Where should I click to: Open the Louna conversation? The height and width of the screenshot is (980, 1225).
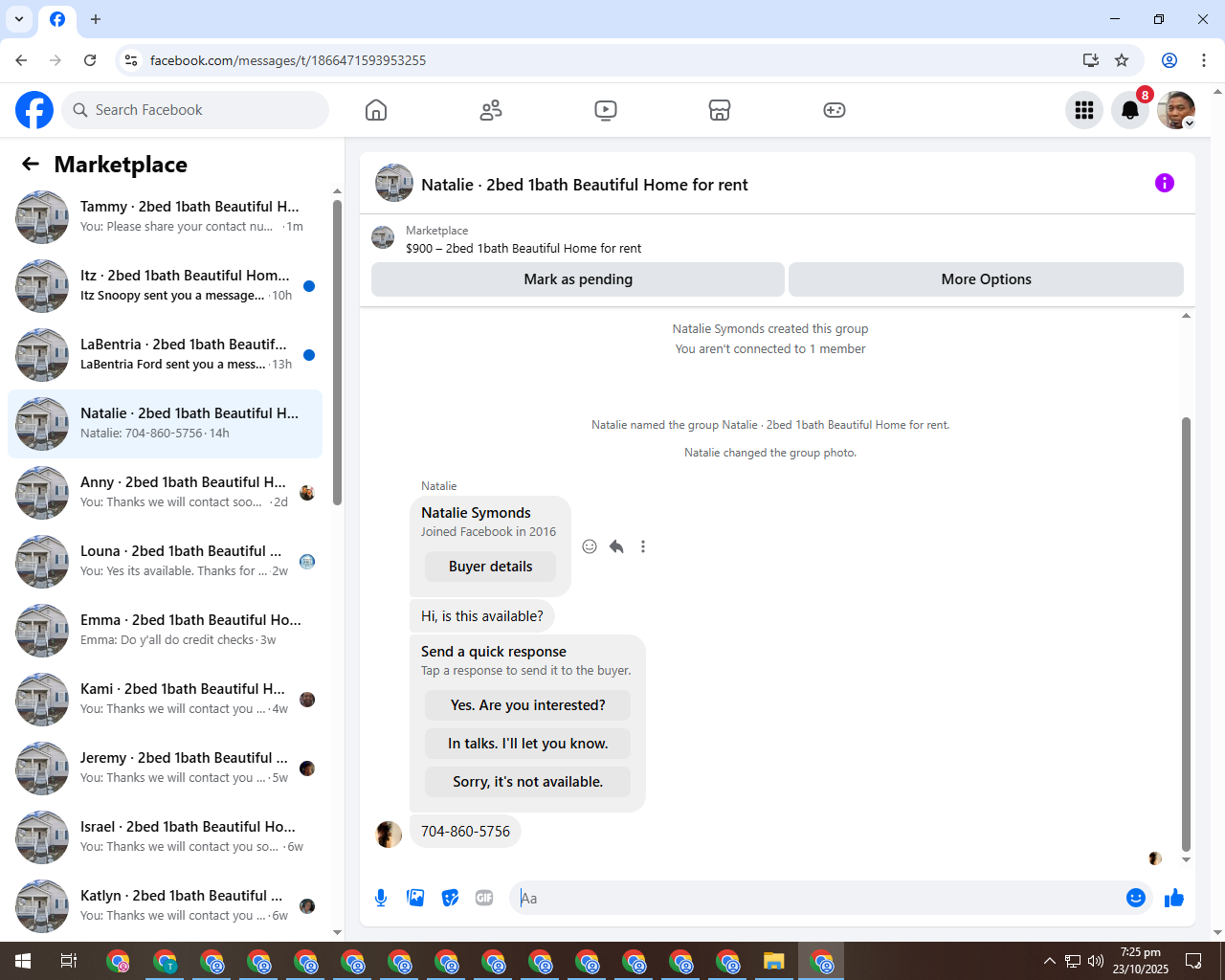pos(165,562)
